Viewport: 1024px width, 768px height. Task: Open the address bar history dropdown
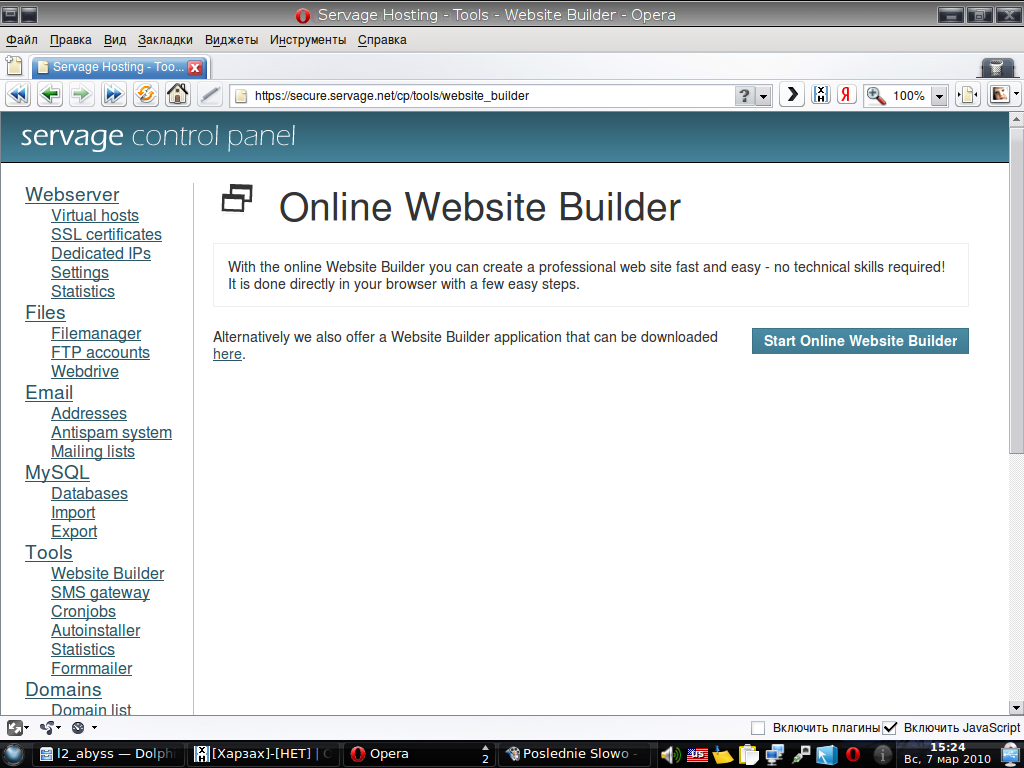763,96
